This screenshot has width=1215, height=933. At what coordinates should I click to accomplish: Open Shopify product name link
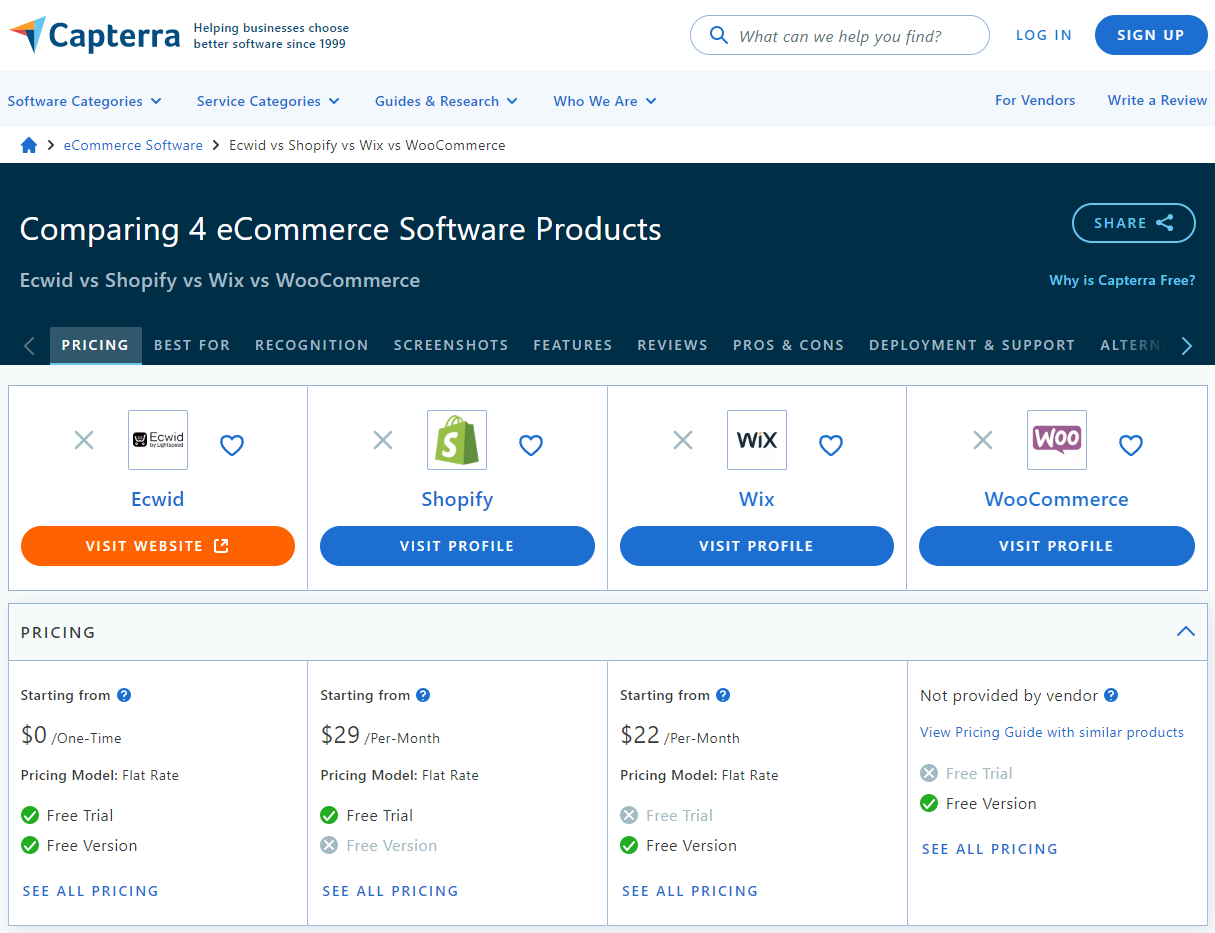(457, 499)
